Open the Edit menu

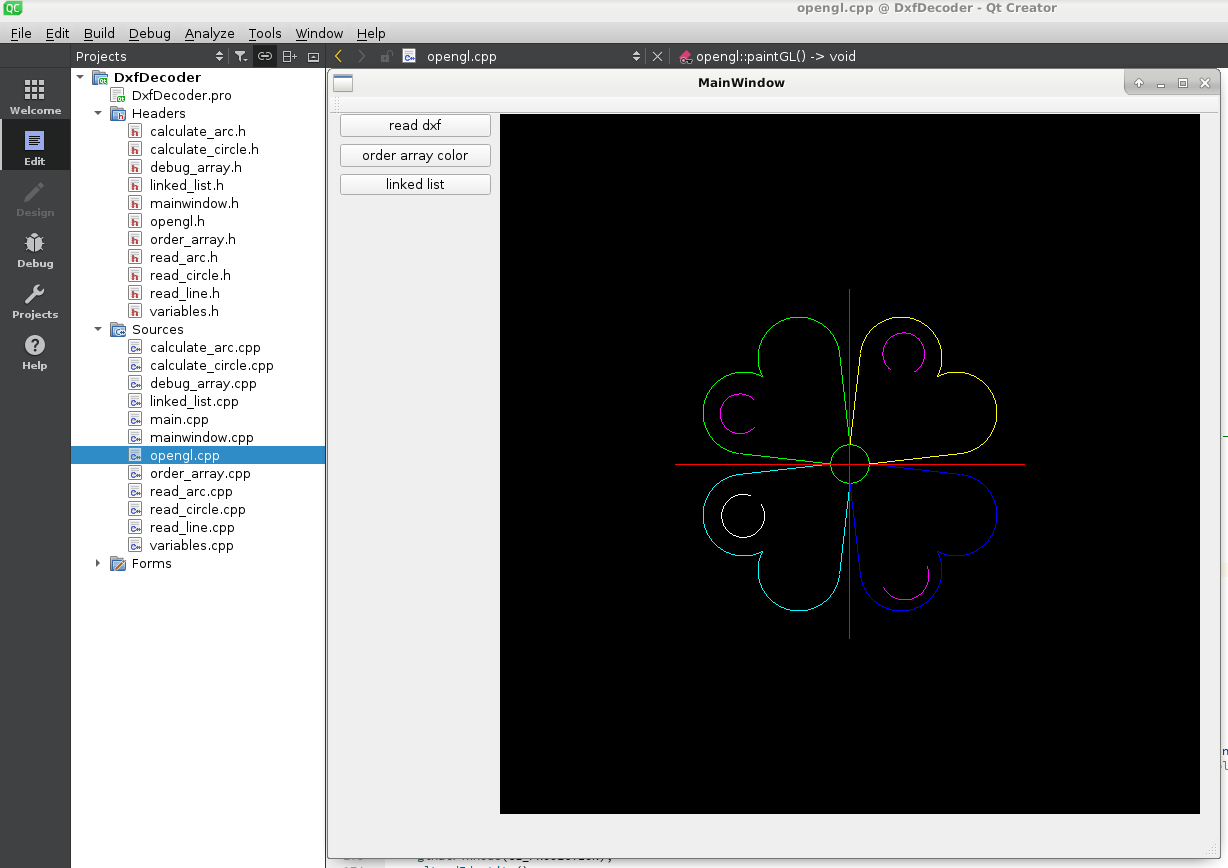pos(58,33)
